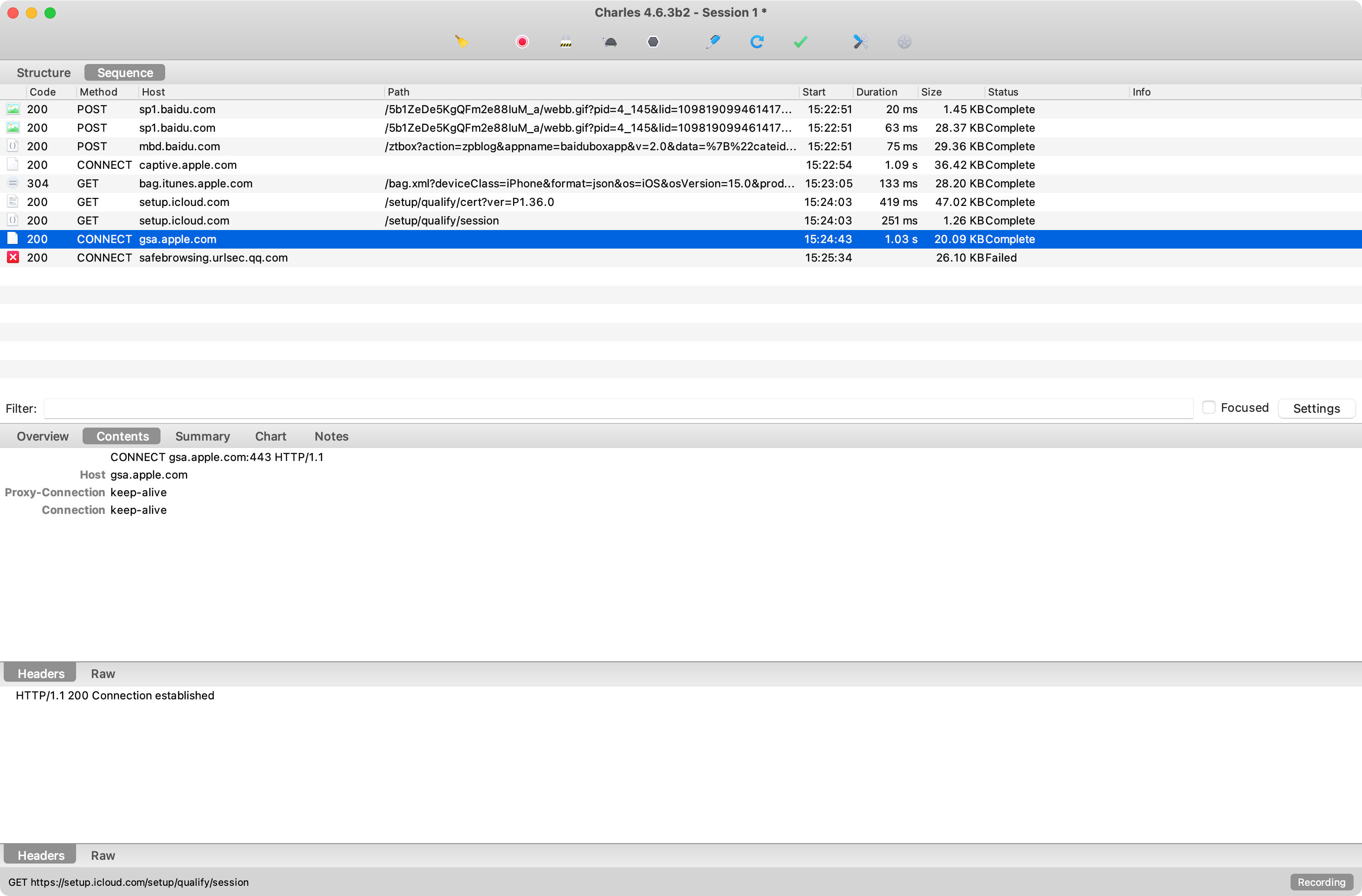
Task: Select the sp1.baidu.com row sized 28.37 KB
Action: click(681, 128)
